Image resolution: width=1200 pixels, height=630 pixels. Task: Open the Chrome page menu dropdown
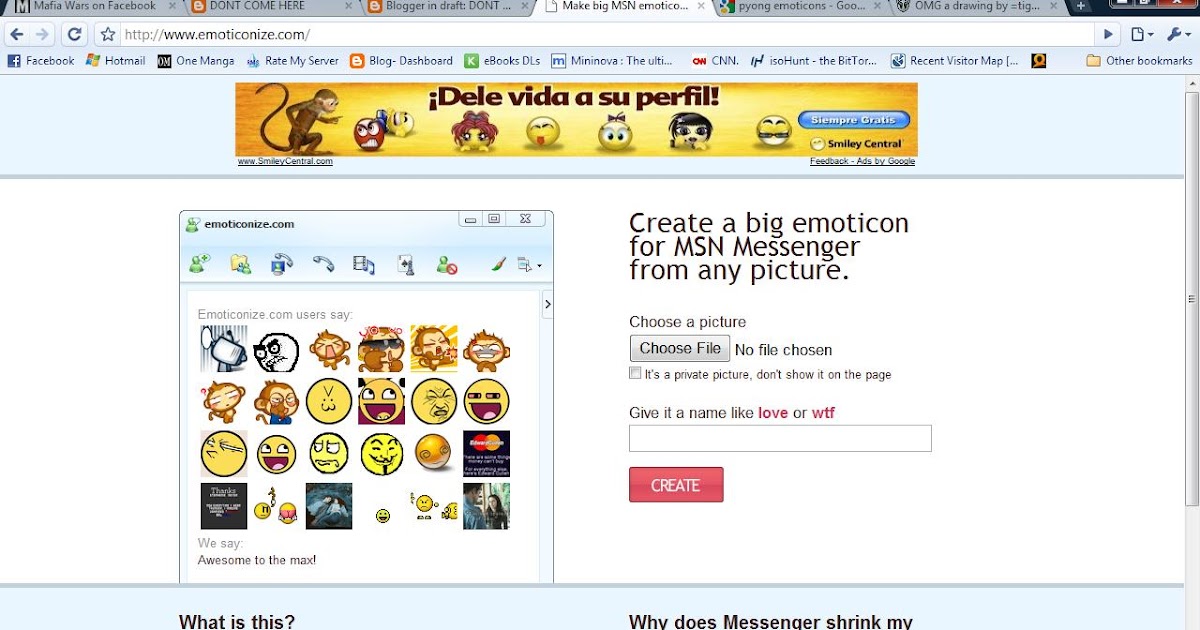click(1140, 33)
